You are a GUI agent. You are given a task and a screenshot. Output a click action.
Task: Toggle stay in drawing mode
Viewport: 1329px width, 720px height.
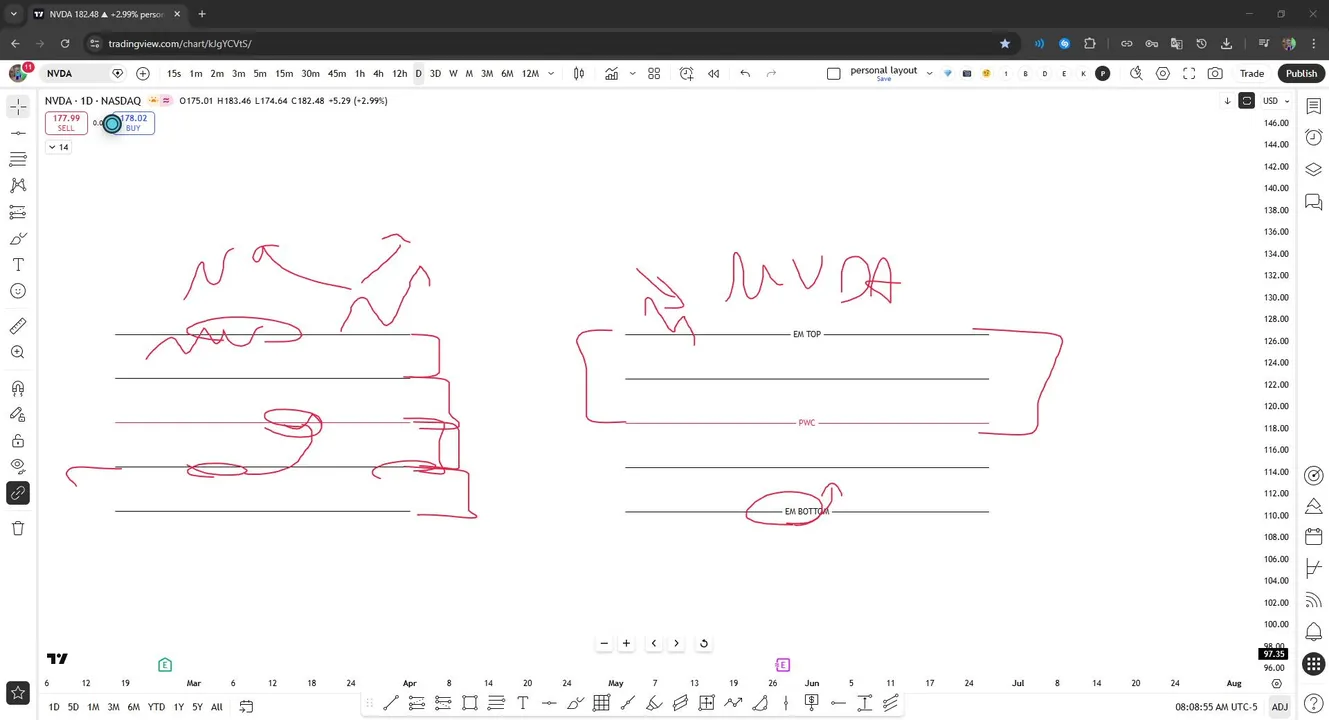click(18, 414)
